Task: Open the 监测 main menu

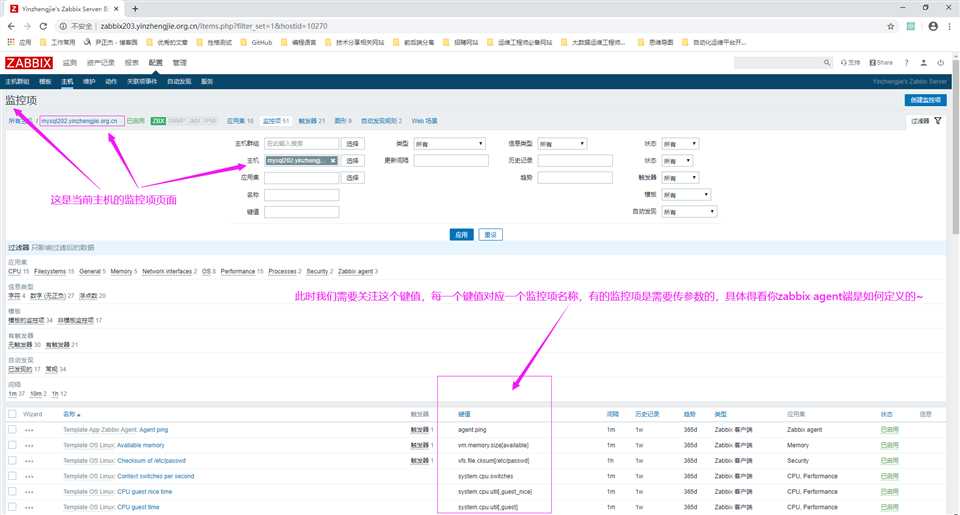Action: point(69,62)
